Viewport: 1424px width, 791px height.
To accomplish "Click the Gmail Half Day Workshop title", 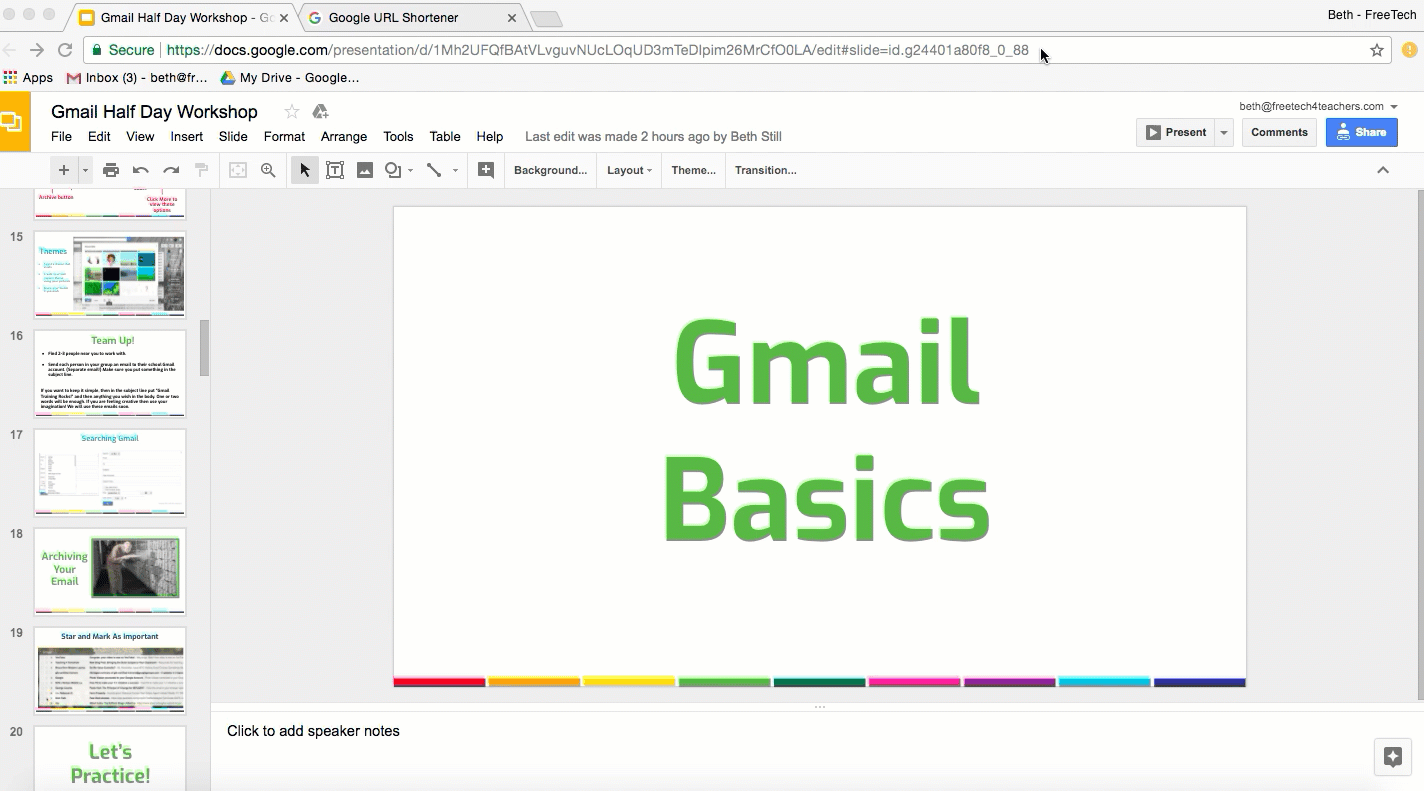I will (x=154, y=111).
